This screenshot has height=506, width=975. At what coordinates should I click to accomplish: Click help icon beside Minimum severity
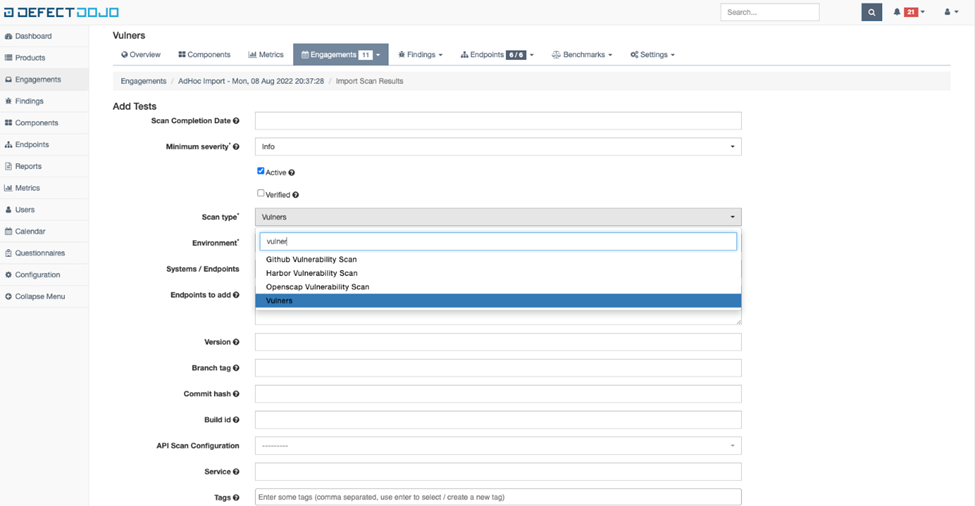(x=236, y=147)
